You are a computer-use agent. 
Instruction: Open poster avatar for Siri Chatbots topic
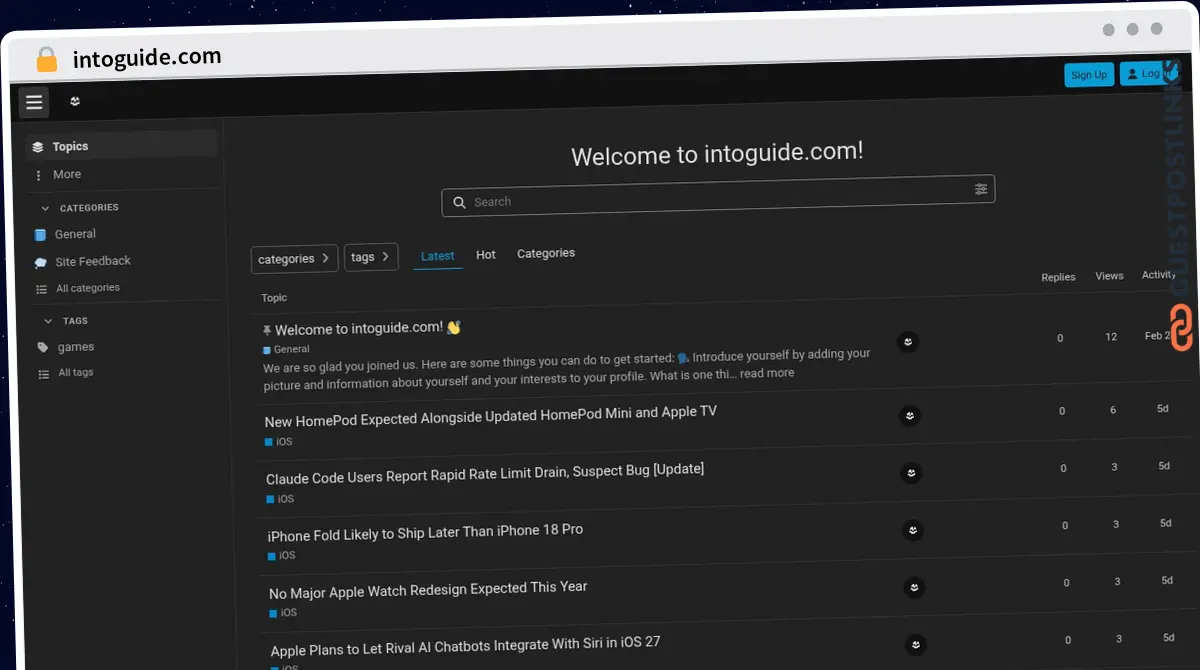(x=916, y=645)
